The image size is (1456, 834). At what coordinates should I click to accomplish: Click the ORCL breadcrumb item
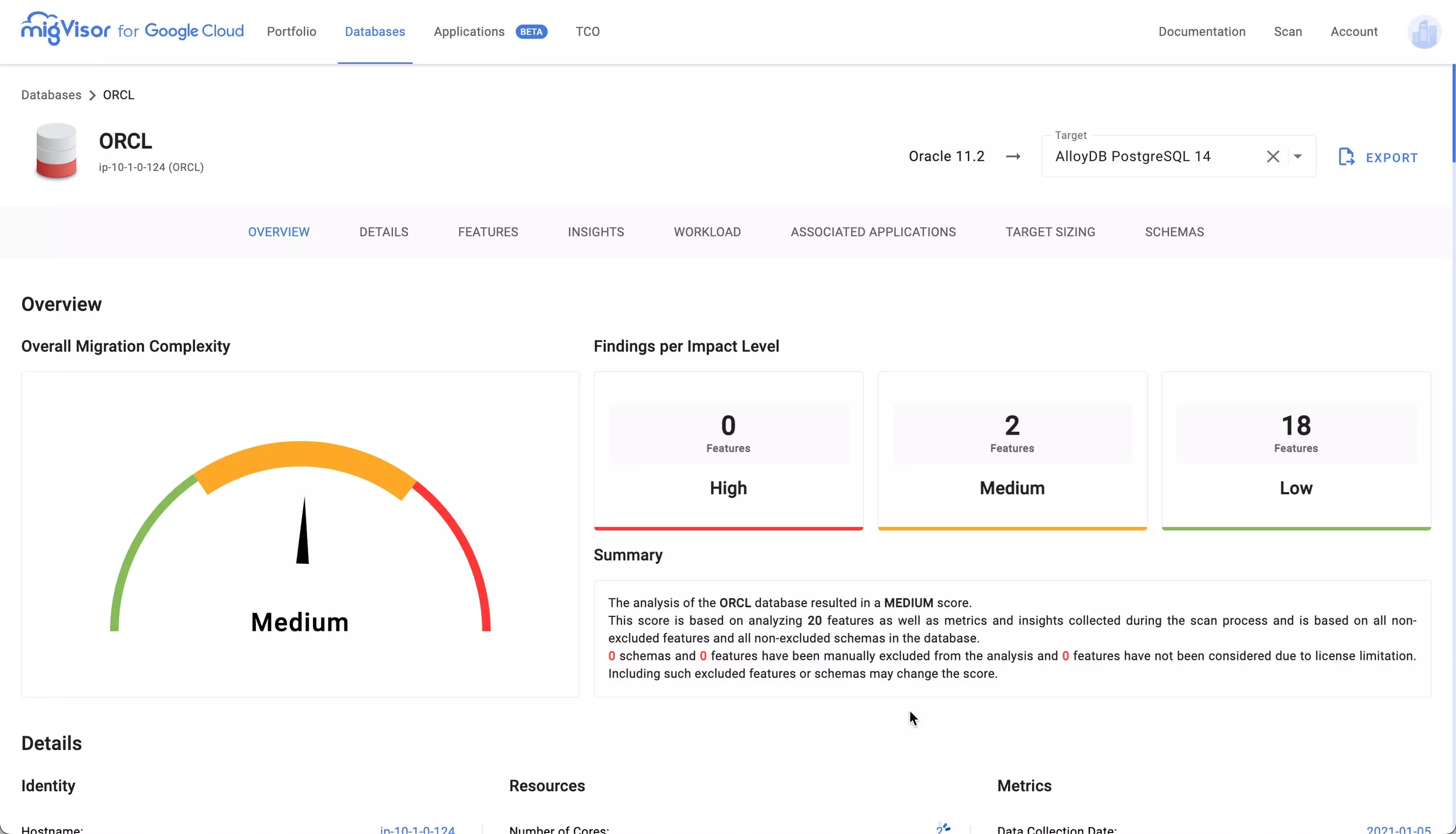click(x=119, y=95)
